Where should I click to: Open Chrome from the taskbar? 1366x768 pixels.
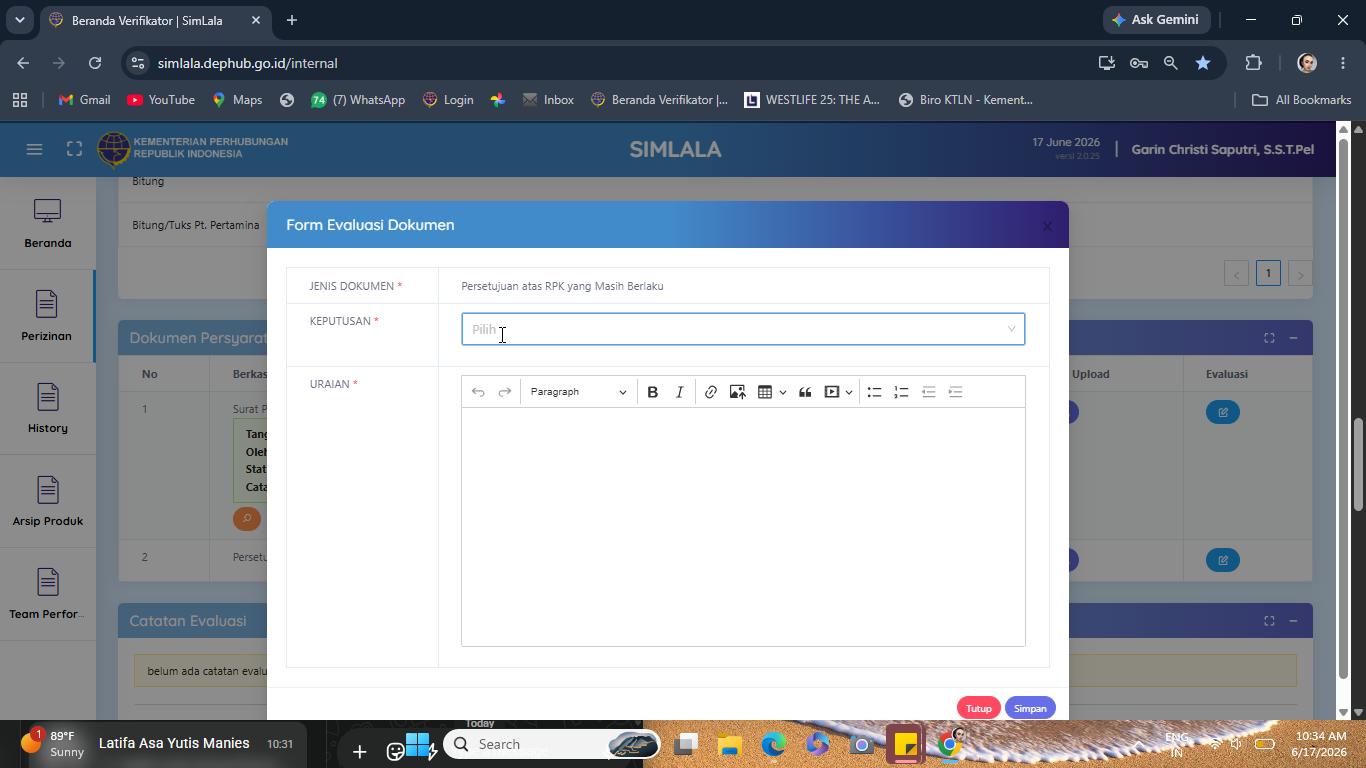pyautogui.click(x=949, y=744)
